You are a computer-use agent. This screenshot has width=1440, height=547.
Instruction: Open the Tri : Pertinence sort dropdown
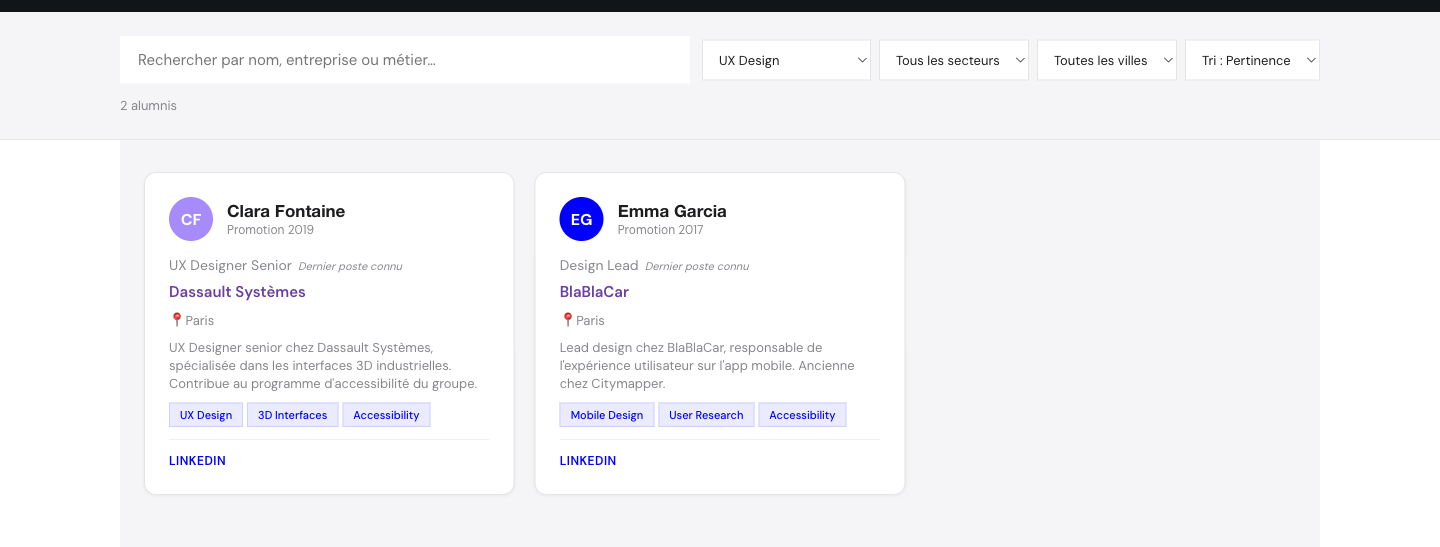(x=1252, y=60)
